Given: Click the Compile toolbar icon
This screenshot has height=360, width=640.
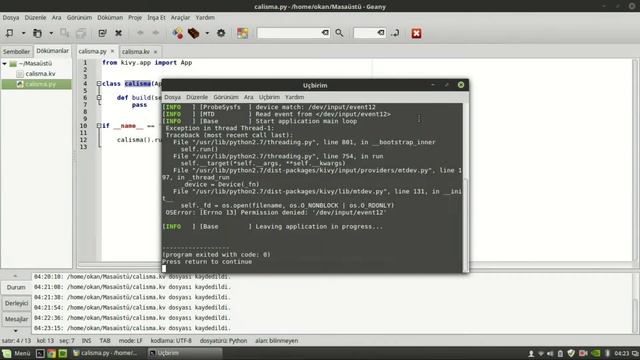Looking at the screenshot, I should 178,33.
